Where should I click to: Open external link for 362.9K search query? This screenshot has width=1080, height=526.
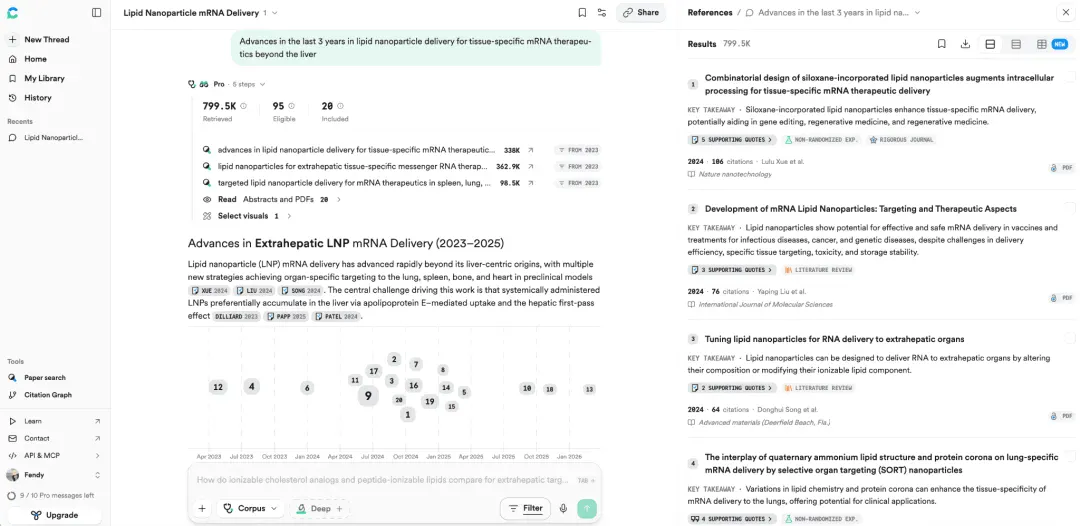530,167
